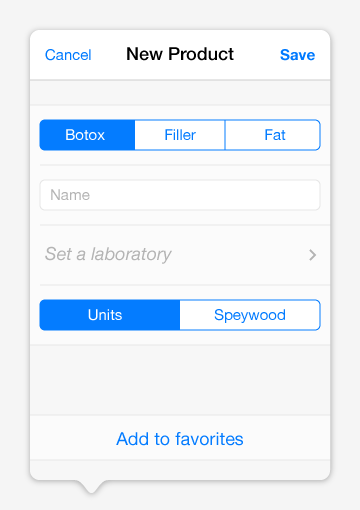Click the popover arrow pointer at the bottom

(91, 487)
